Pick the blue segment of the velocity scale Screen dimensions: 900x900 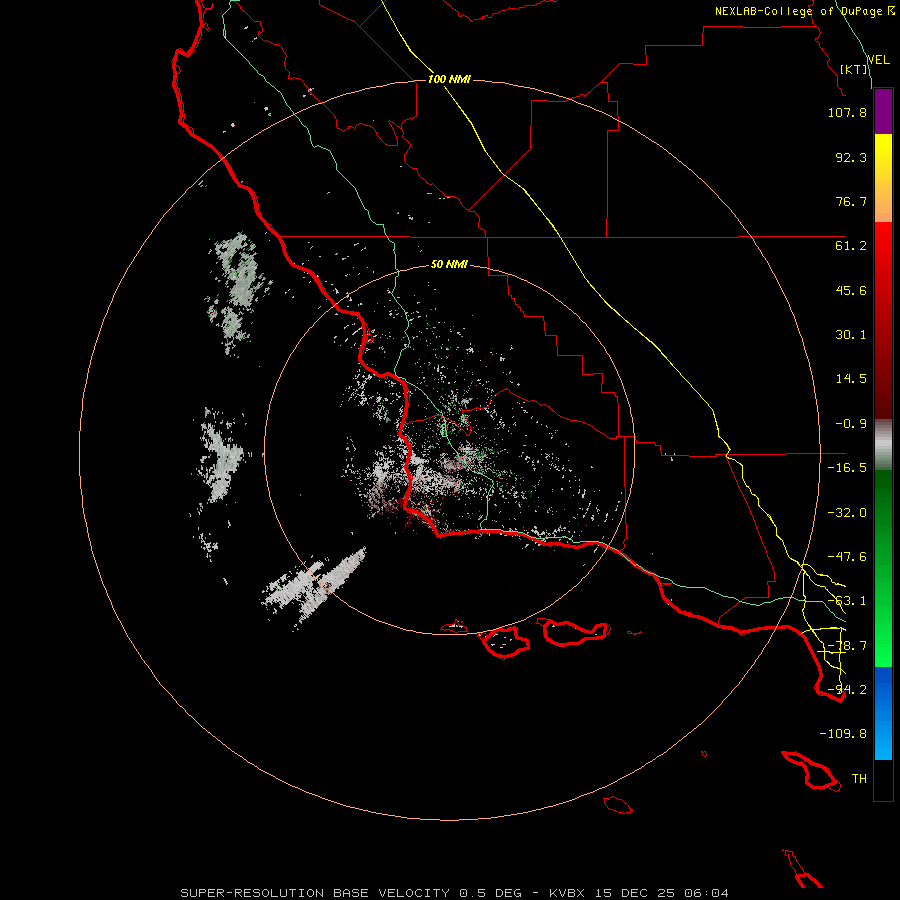(x=883, y=713)
